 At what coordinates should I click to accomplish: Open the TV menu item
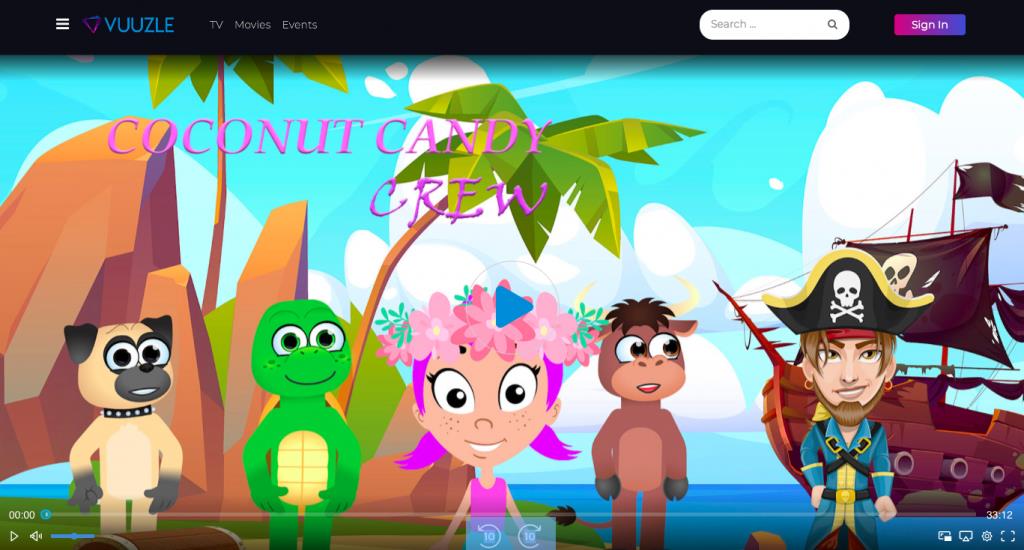pyautogui.click(x=216, y=25)
